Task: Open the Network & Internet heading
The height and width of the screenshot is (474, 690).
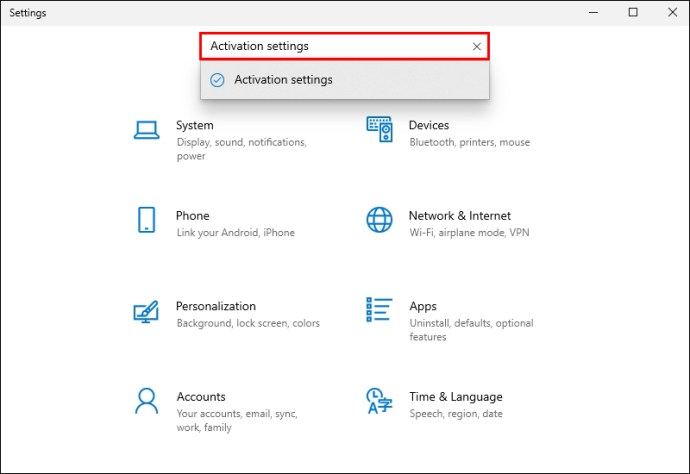Action: coord(460,216)
